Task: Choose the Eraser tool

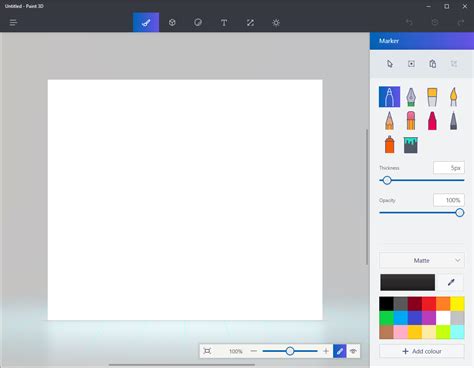Action: [x=411, y=121]
